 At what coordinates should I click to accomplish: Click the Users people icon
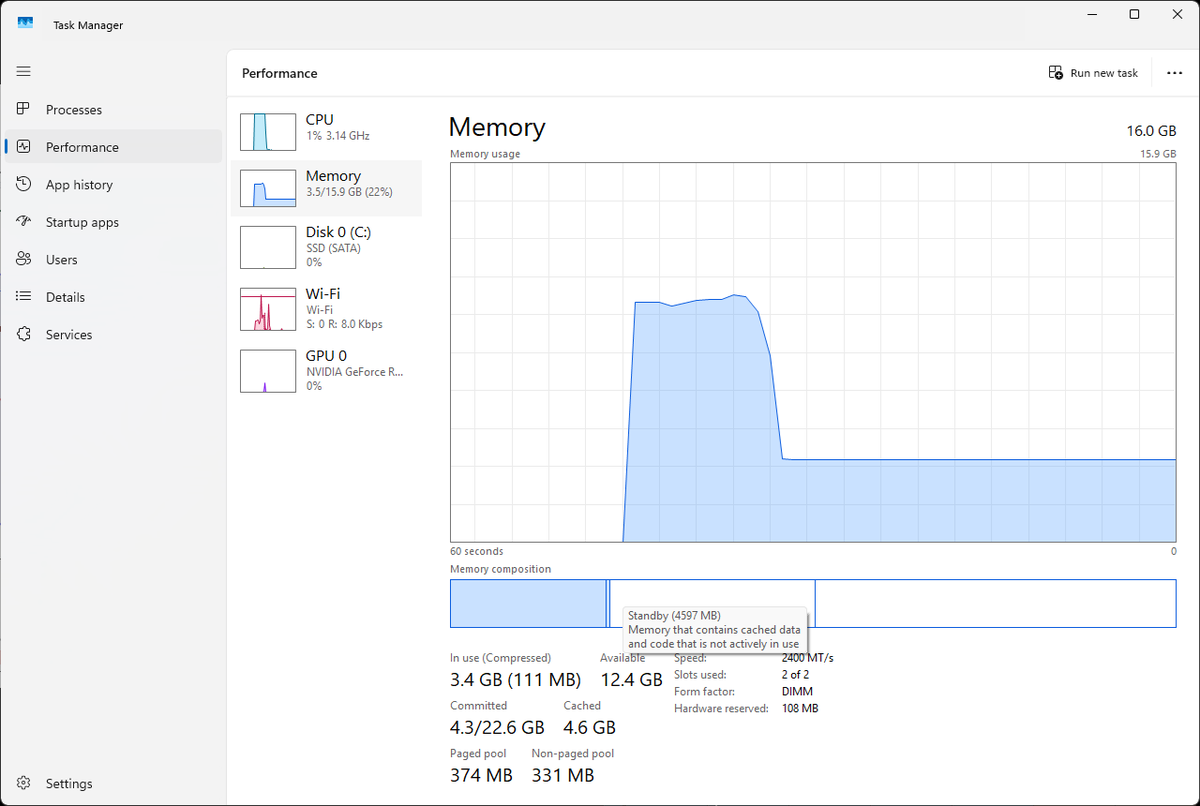24,259
